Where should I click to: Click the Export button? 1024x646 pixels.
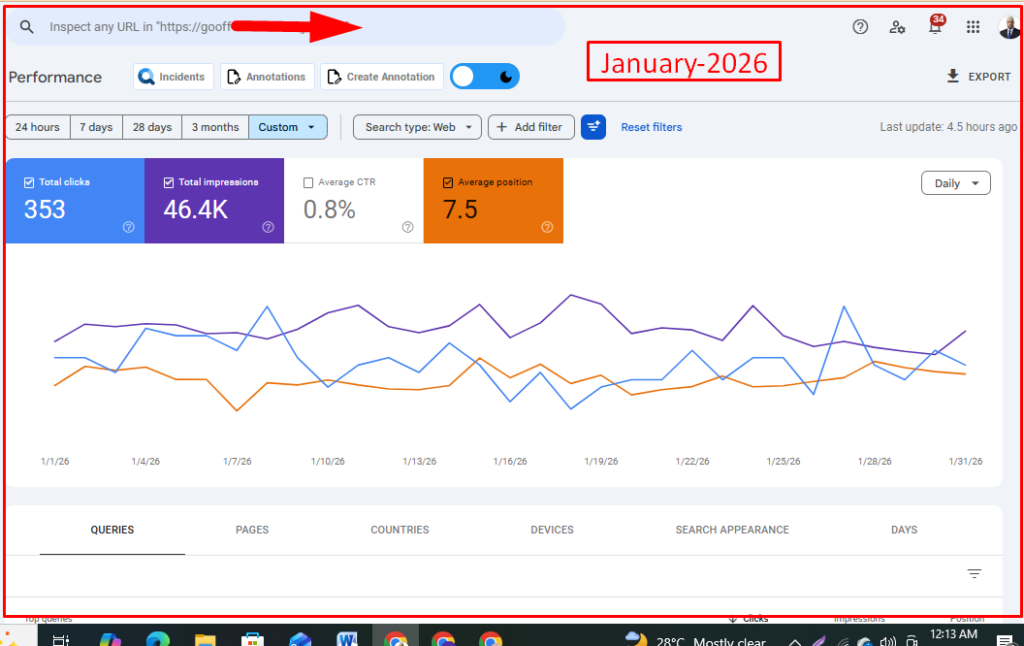pos(978,77)
